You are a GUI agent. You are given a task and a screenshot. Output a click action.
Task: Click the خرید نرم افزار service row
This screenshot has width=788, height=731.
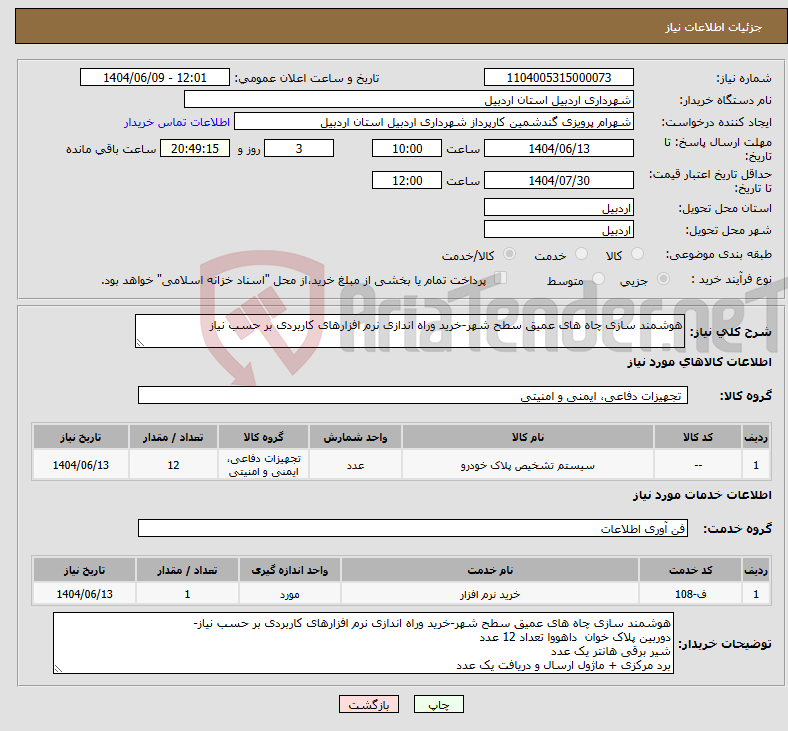[x=401, y=594]
